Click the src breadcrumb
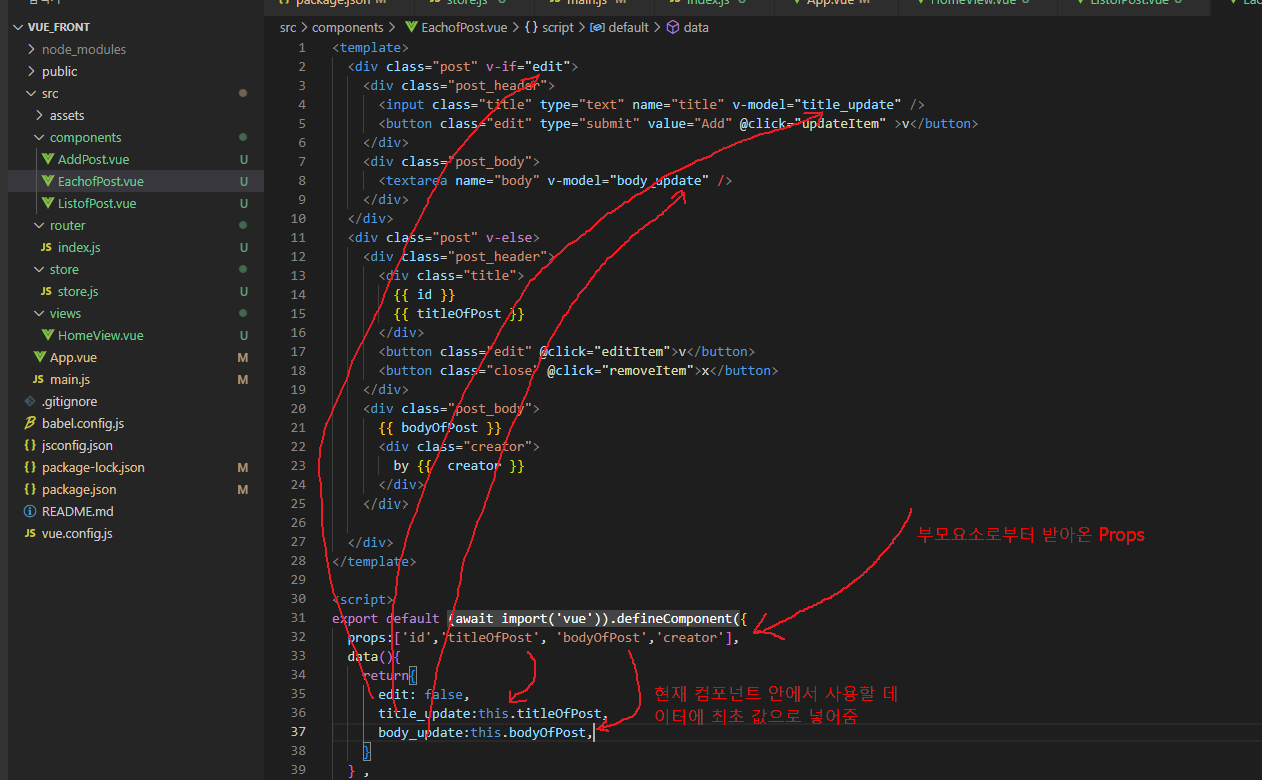 [287, 27]
